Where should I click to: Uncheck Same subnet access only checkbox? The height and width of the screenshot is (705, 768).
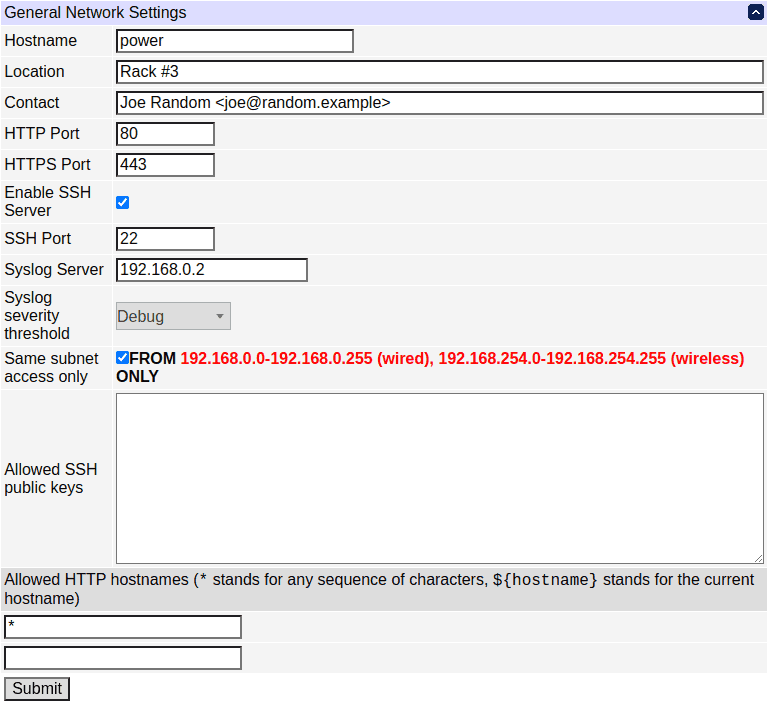122,358
